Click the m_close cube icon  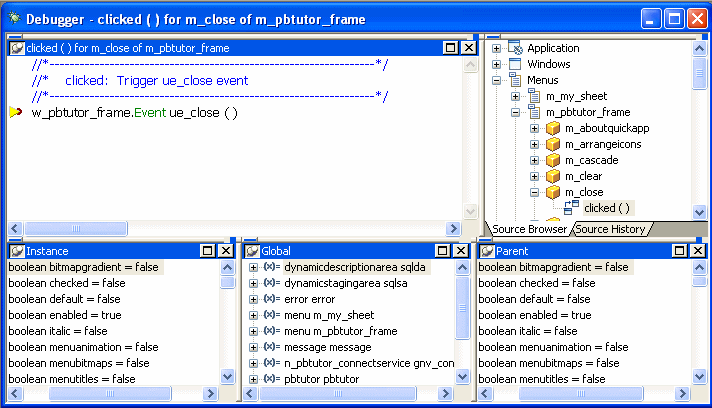[553, 192]
